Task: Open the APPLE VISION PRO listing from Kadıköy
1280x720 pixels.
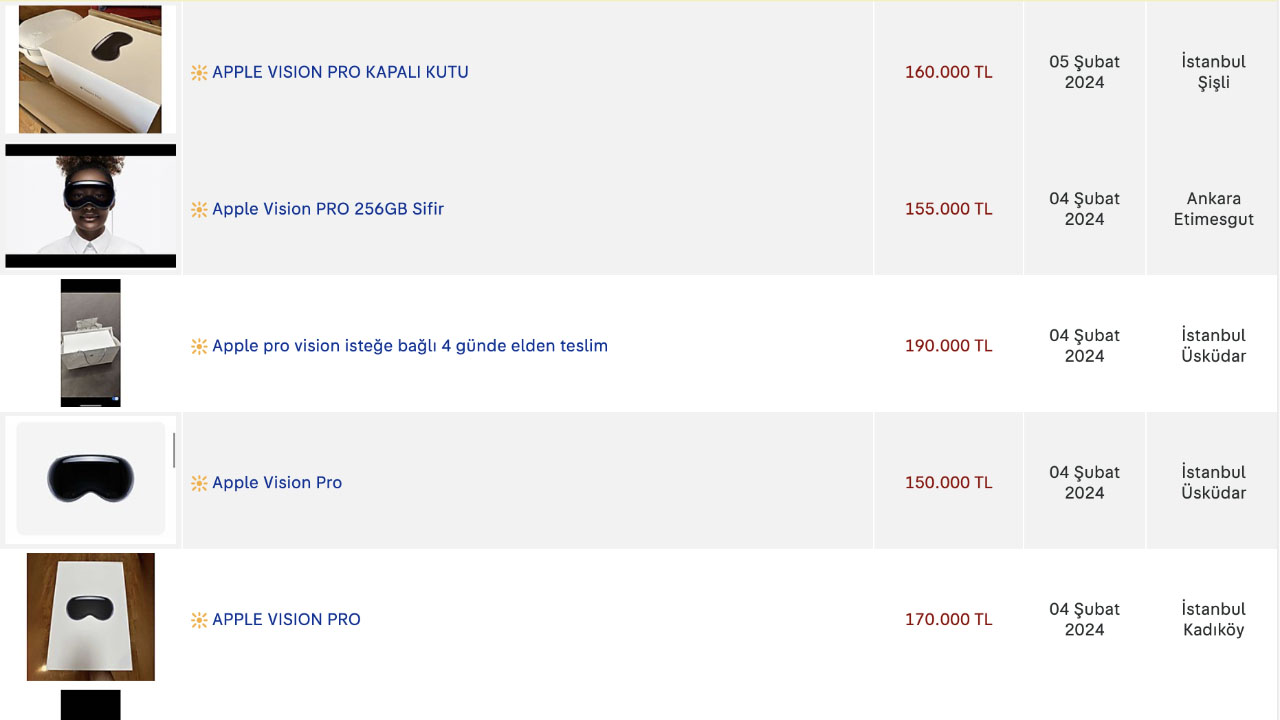Action: [286, 620]
